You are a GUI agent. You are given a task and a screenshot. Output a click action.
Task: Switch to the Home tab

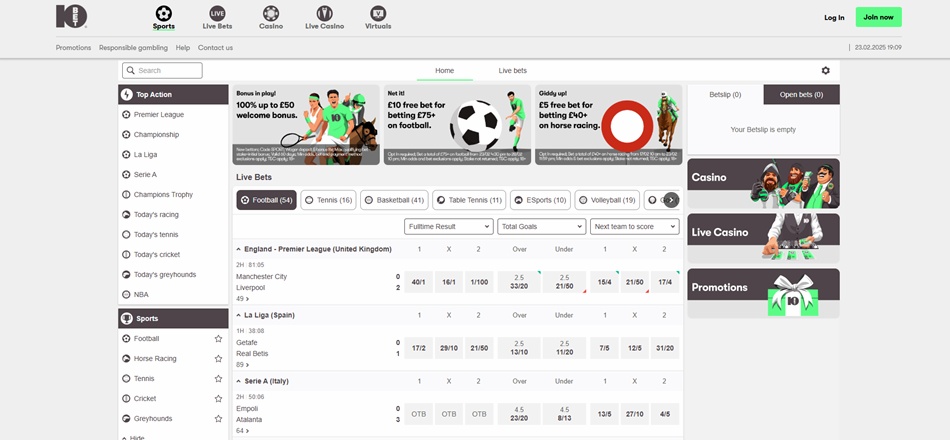[444, 71]
